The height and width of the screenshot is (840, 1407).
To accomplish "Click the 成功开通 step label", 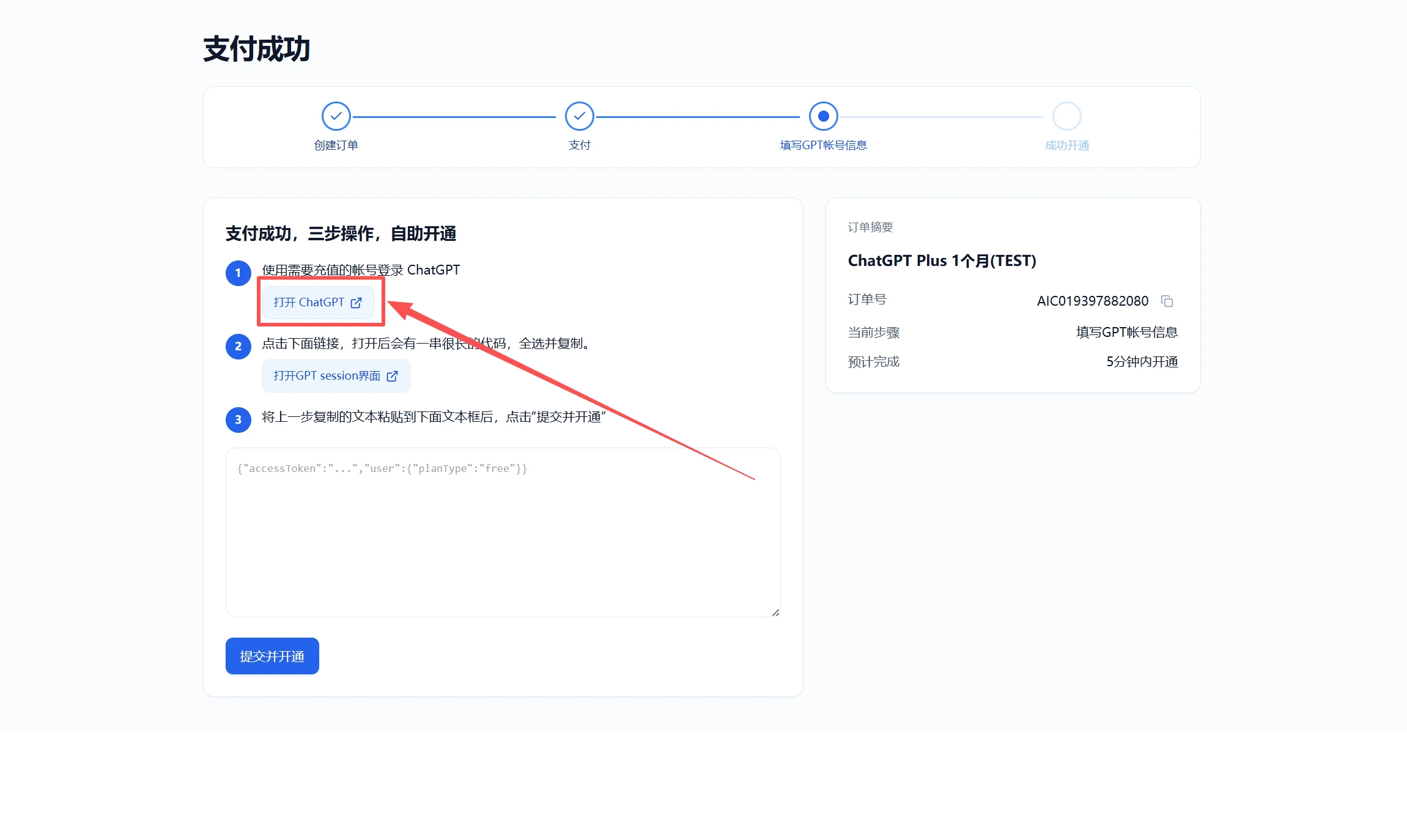I will click(x=1066, y=146).
